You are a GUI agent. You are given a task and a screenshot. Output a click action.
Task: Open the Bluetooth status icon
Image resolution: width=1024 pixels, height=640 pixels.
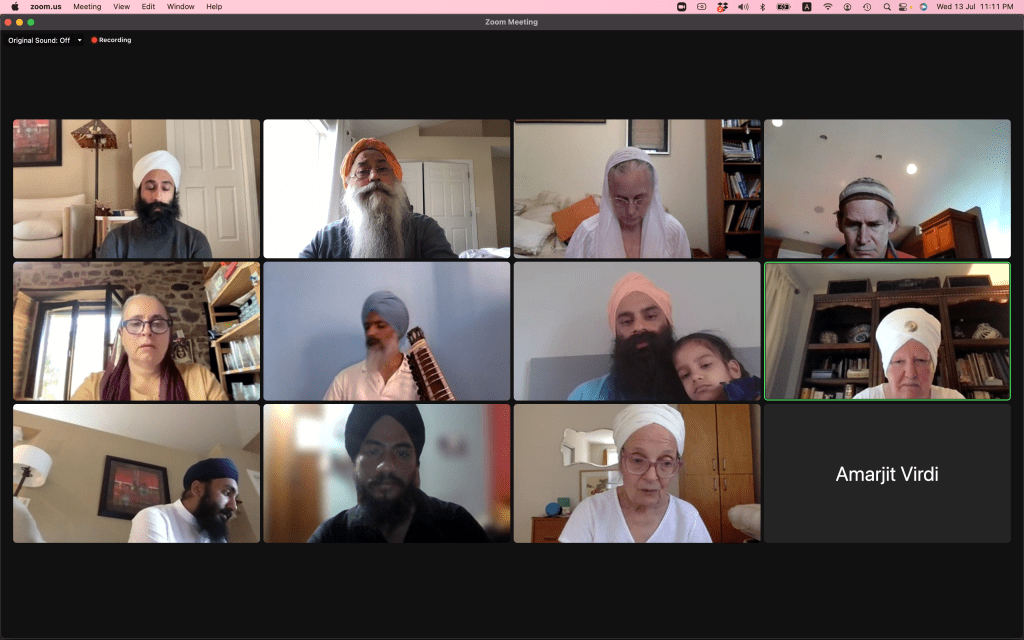pyautogui.click(x=763, y=6)
